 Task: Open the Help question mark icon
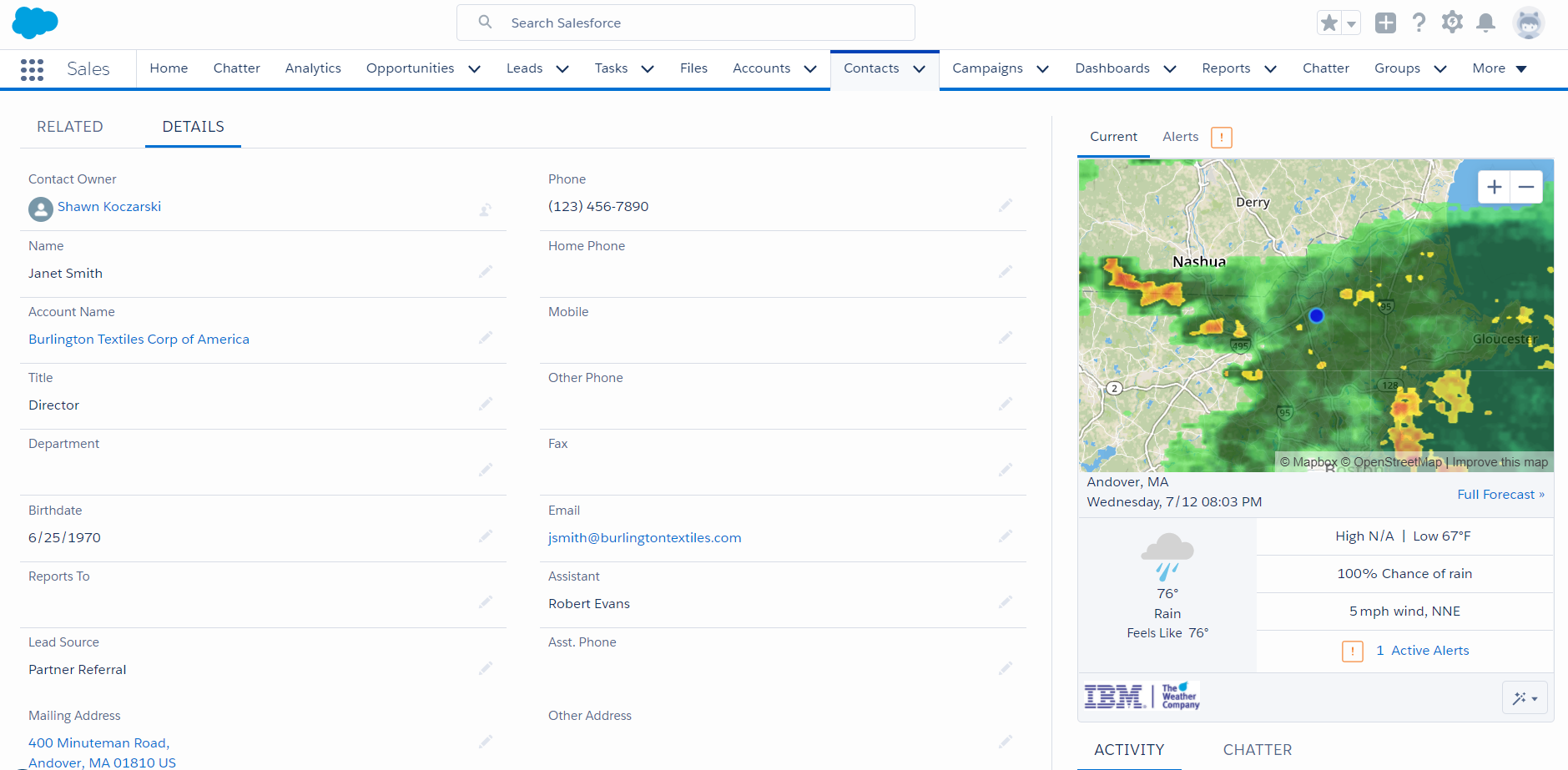pos(1419,23)
